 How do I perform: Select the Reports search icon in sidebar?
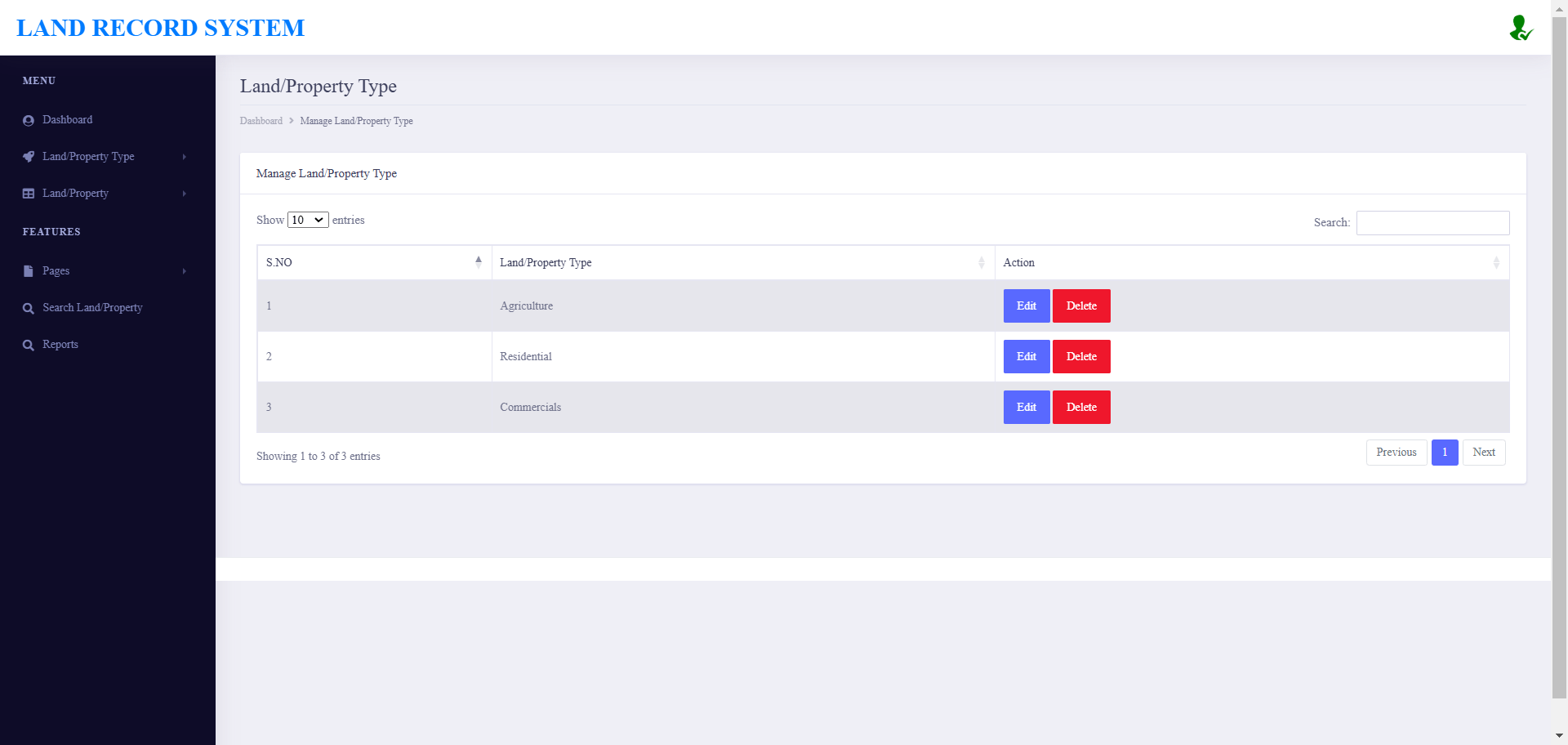(29, 344)
